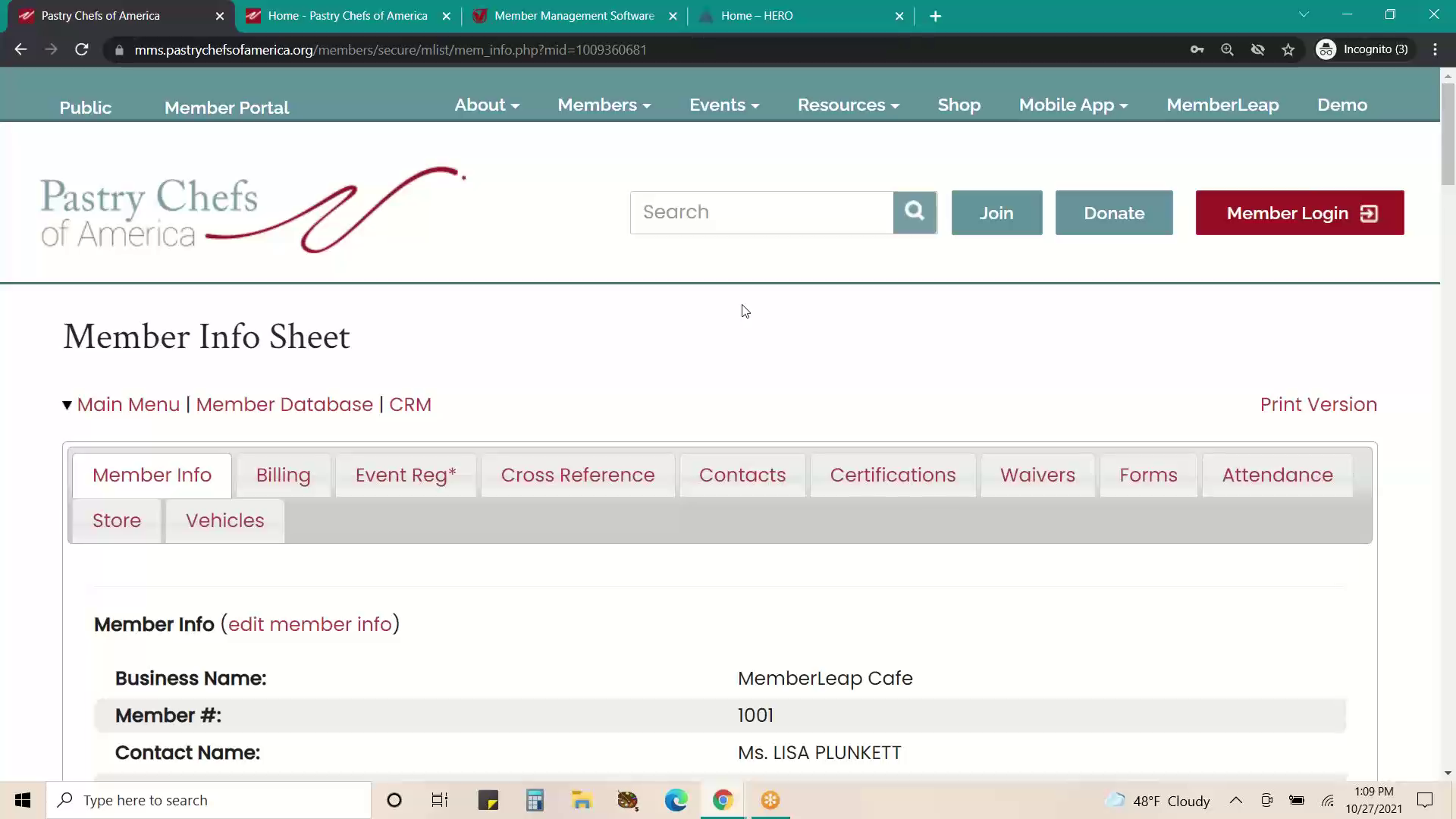Expand the Members dropdown menu
Image resolution: width=1456 pixels, height=819 pixels.
point(604,105)
